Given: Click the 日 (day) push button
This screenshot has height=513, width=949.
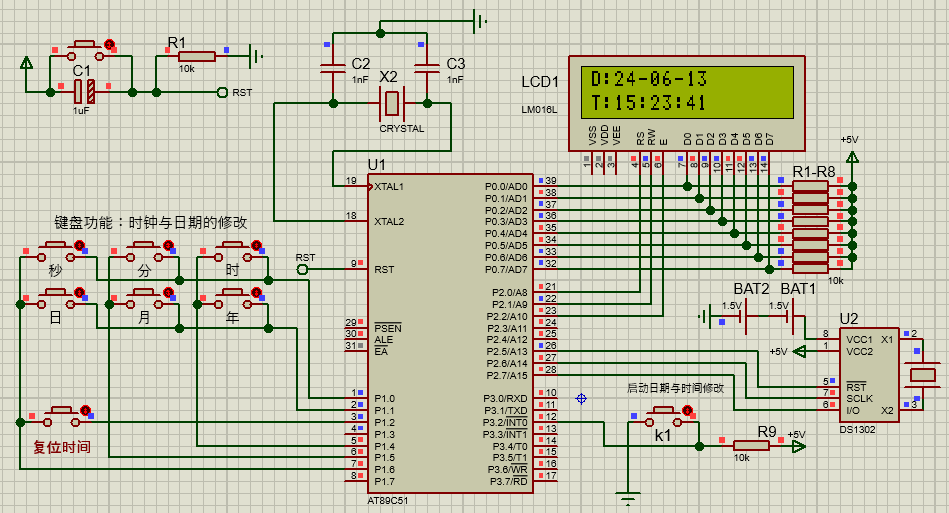Looking at the screenshot, I should pos(55,300).
